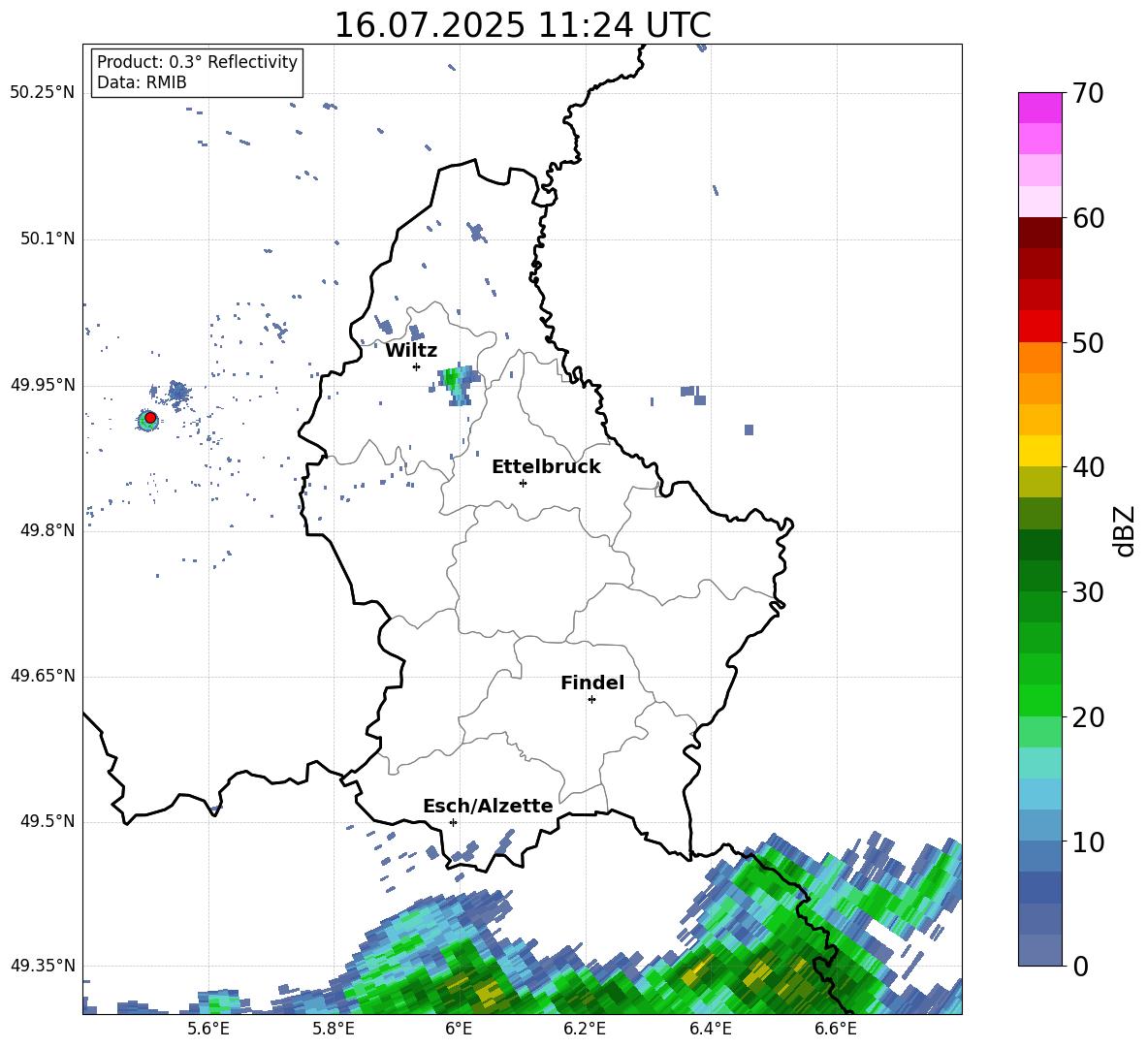
Task: Click the 49.5°N latitude label
Action: (48, 821)
